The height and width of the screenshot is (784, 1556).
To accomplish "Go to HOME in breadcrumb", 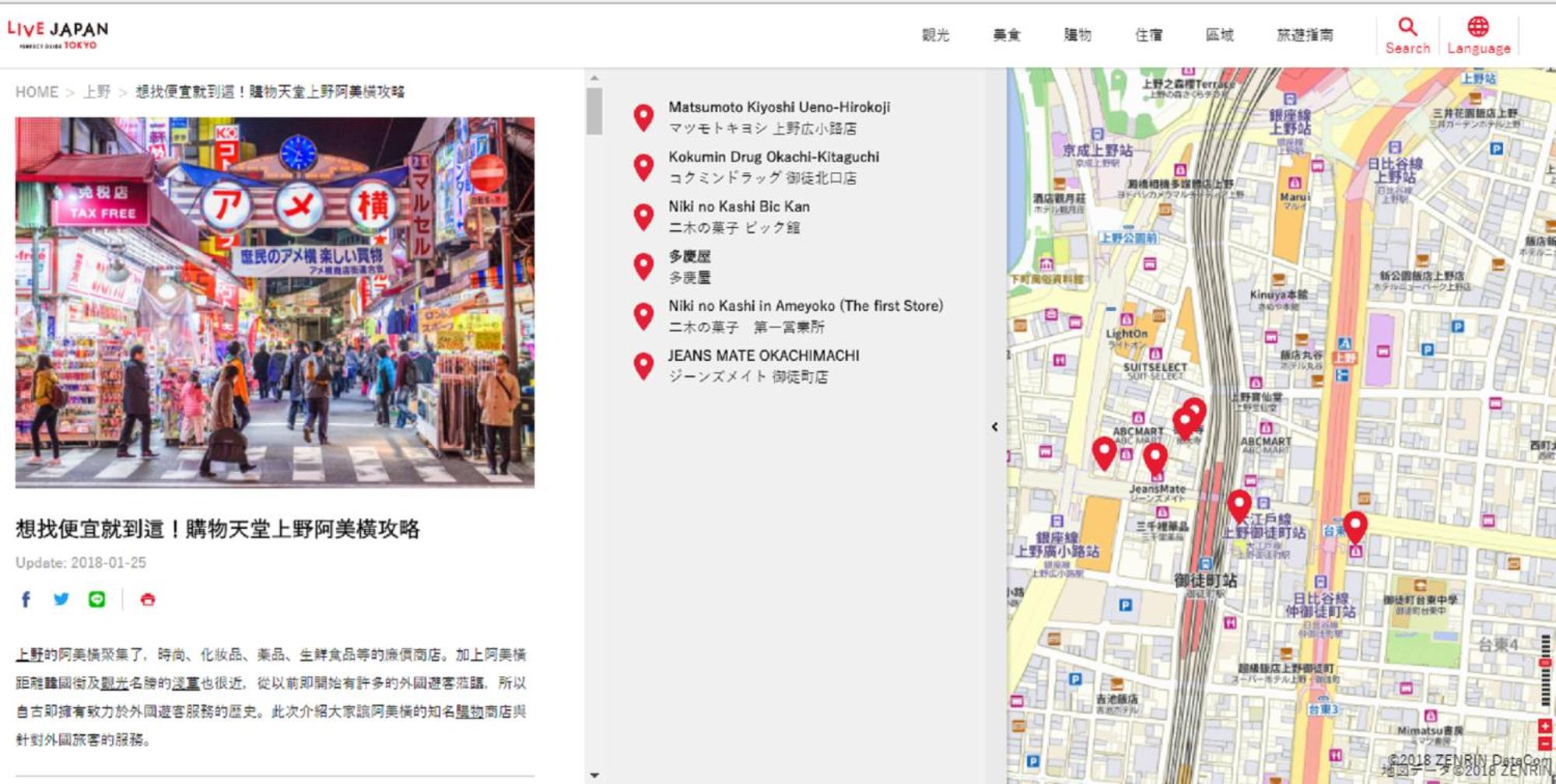I will (37, 92).
